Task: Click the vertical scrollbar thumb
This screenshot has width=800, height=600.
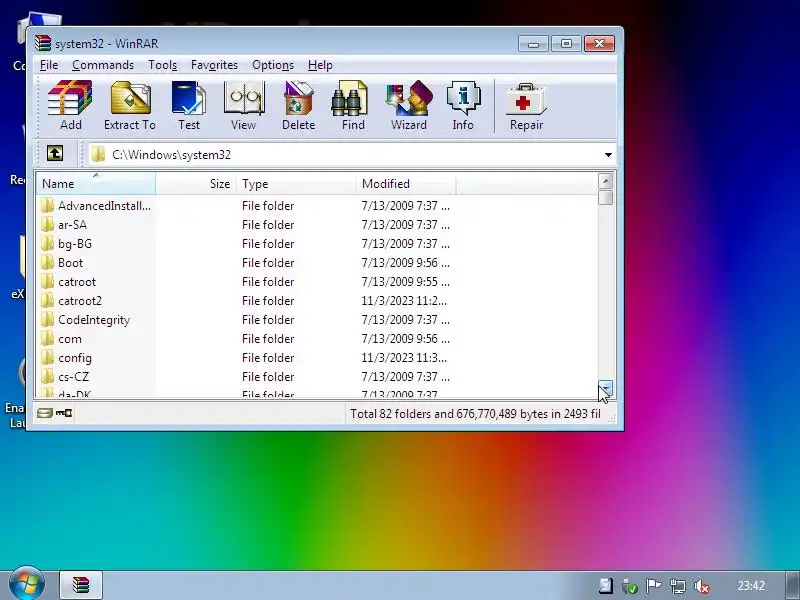Action: [606, 197]
